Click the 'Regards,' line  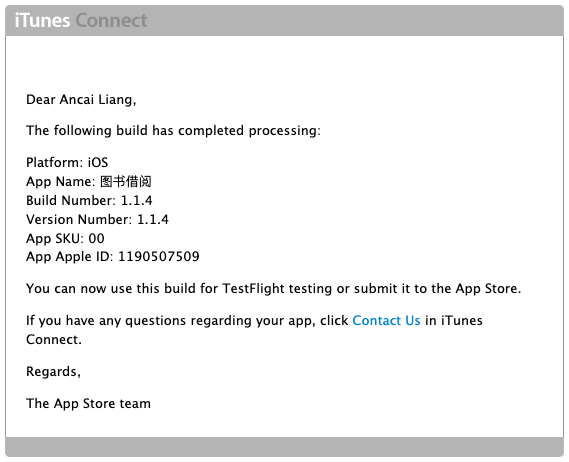click(53, 372)
